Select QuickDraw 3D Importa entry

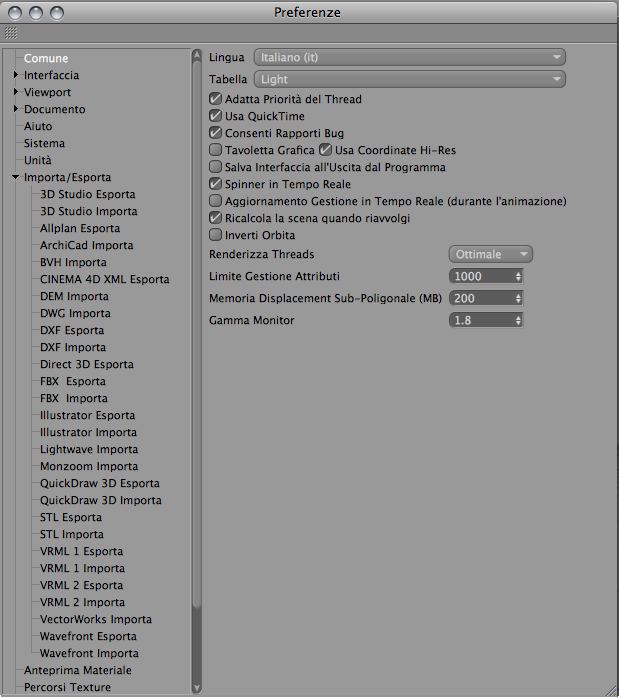(x=101, y=500)
